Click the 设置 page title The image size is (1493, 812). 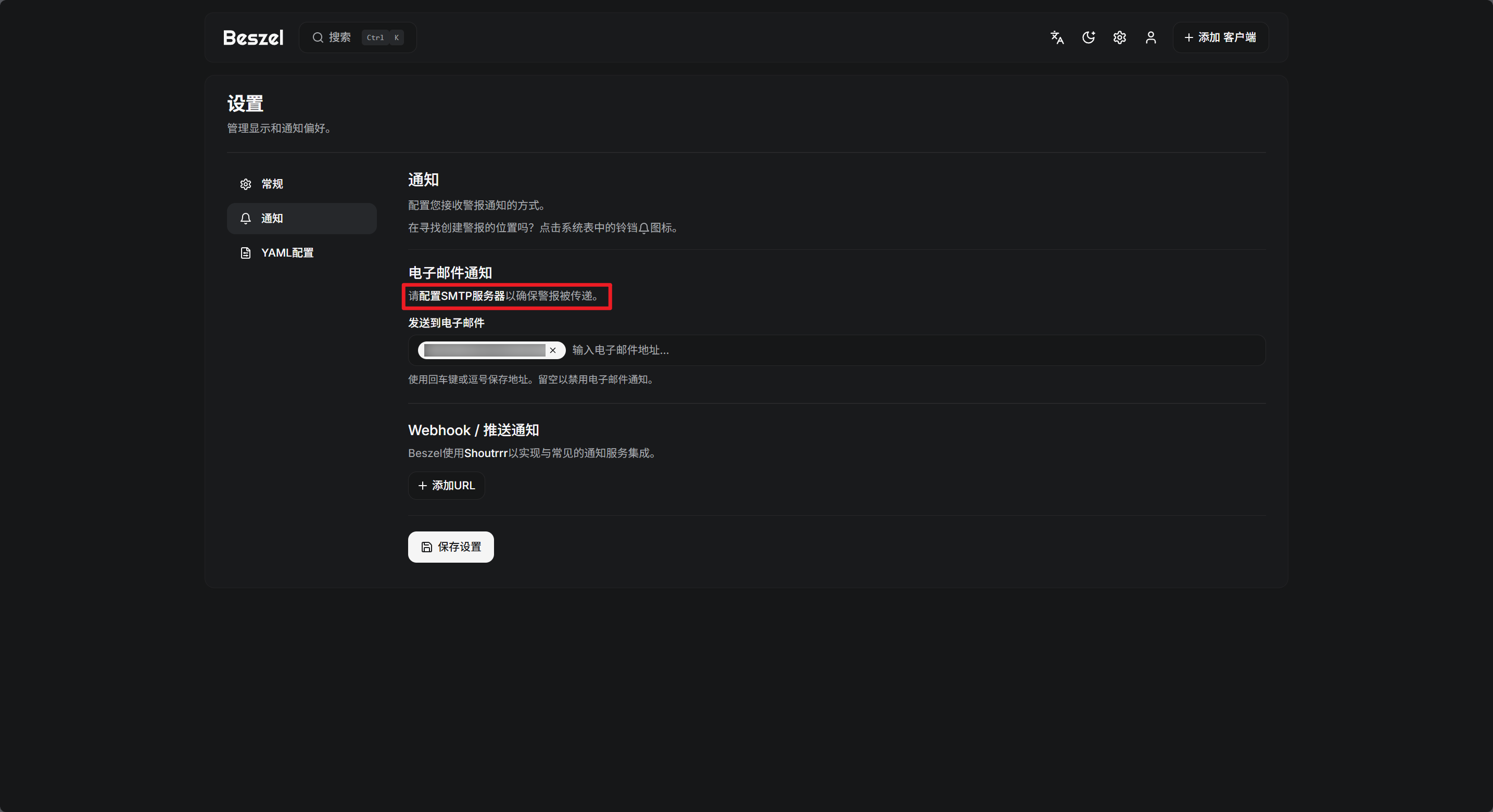245,104
